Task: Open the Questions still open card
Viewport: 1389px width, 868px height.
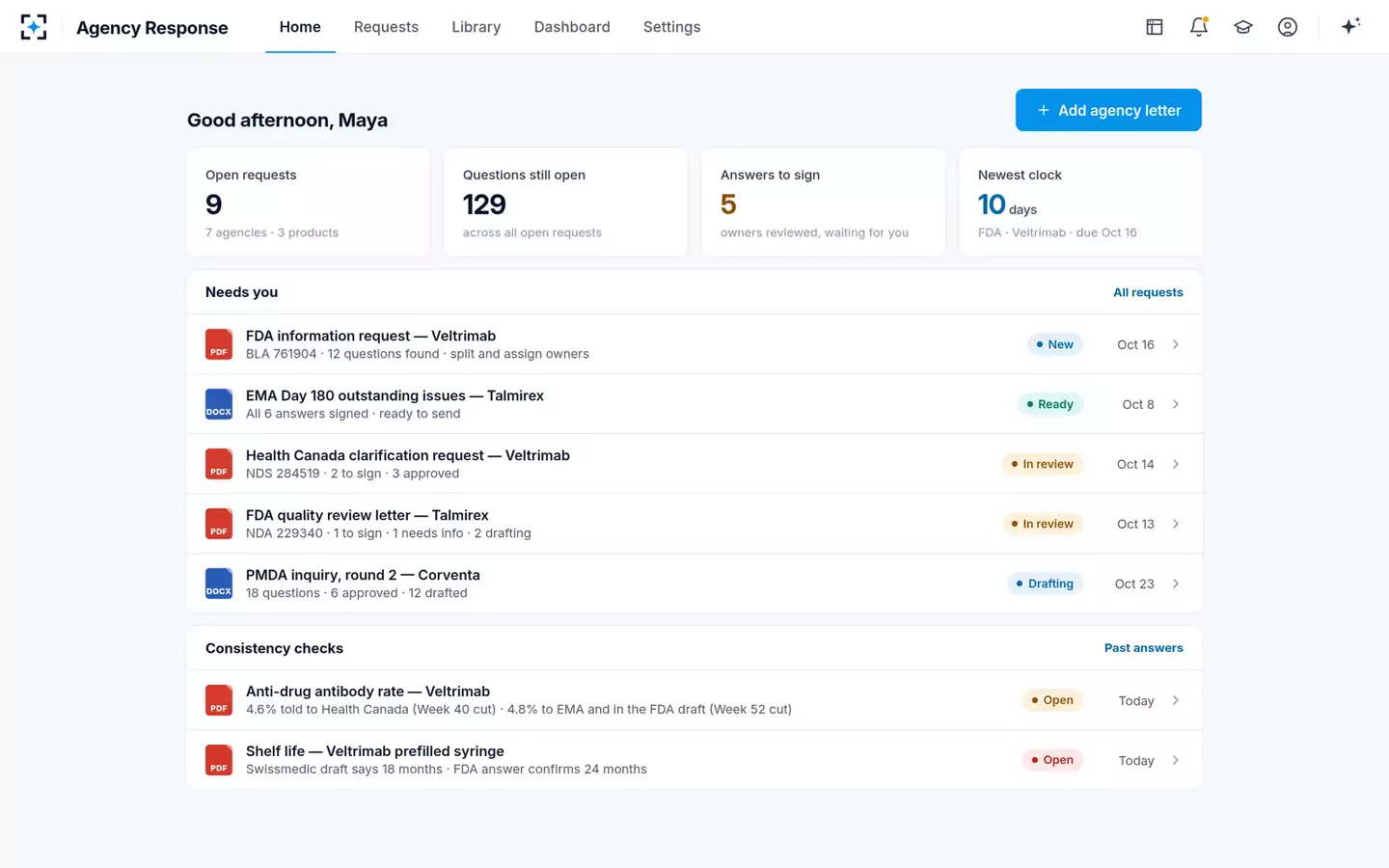Action: (x=565, y=202)
